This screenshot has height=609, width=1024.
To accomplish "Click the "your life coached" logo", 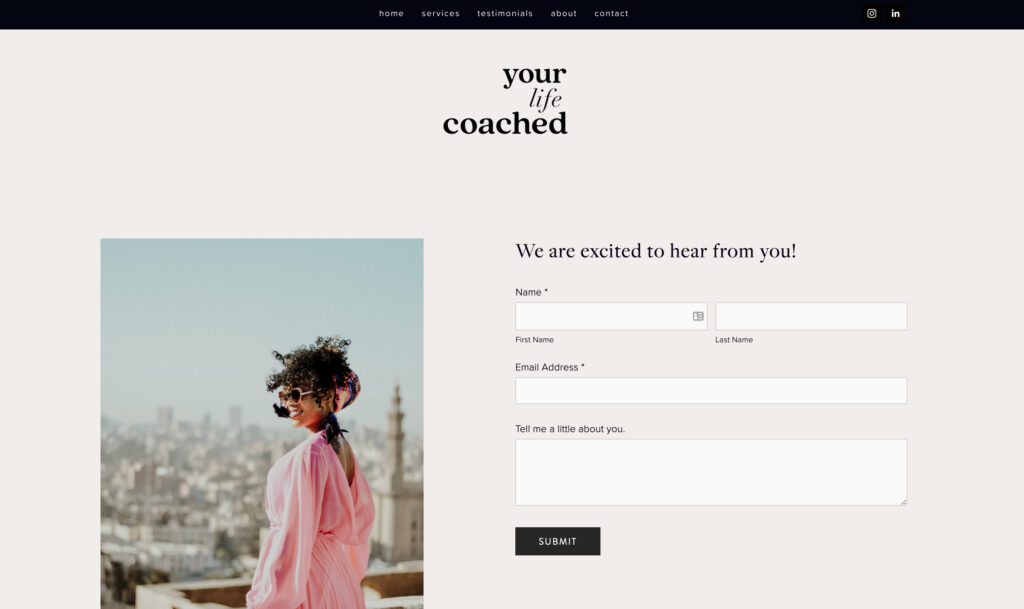I will pyautogui.click(x=505, y=100).
